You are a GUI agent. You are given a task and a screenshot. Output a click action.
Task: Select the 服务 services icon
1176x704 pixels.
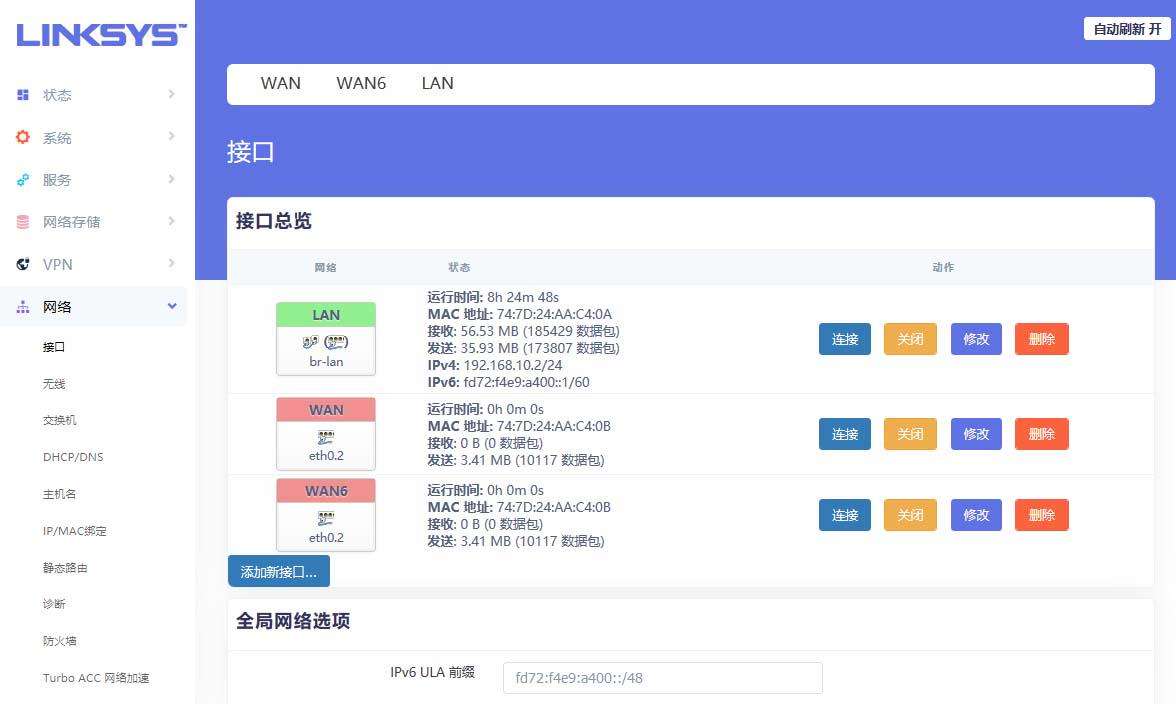(x=23, y=180)
